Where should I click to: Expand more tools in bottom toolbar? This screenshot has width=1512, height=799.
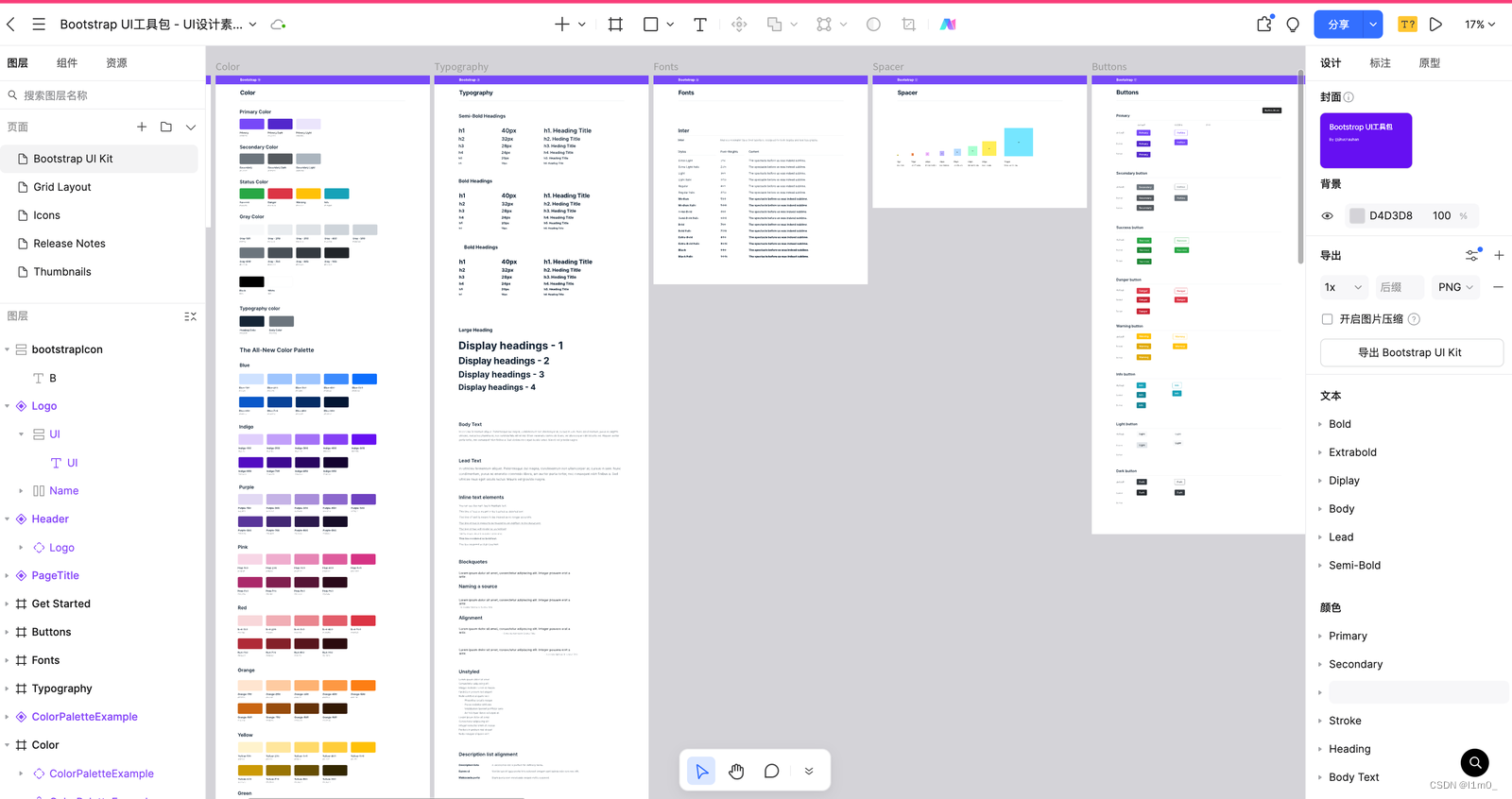point(809,772)
